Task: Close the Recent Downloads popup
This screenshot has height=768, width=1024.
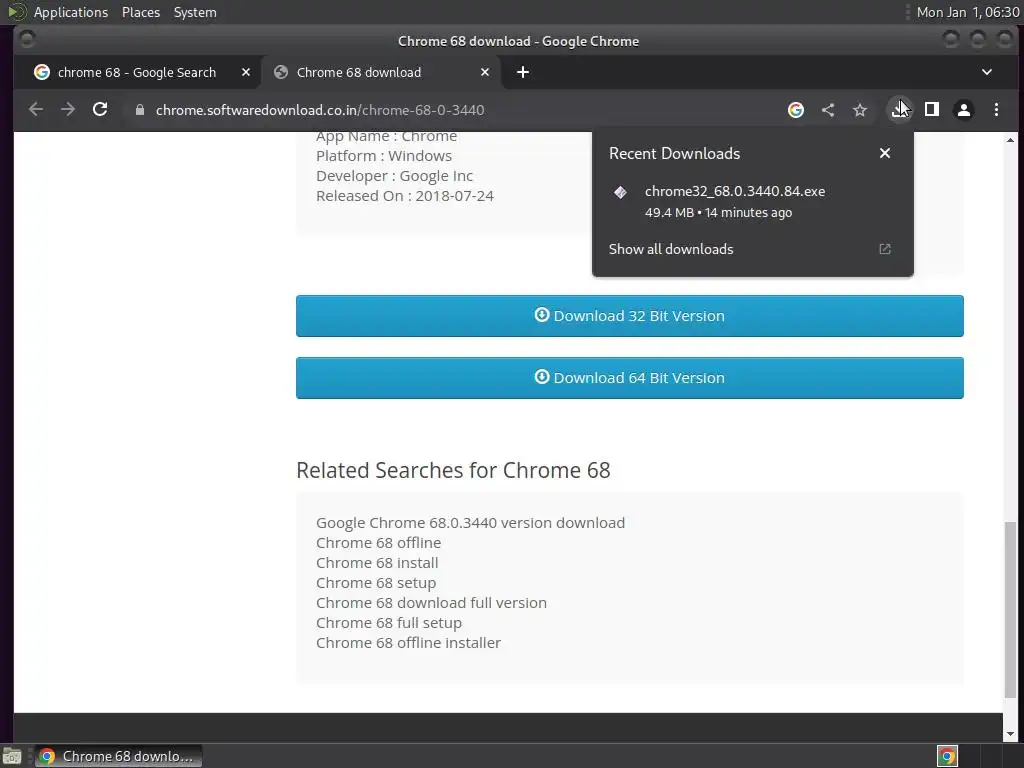Action: (885, 153)
